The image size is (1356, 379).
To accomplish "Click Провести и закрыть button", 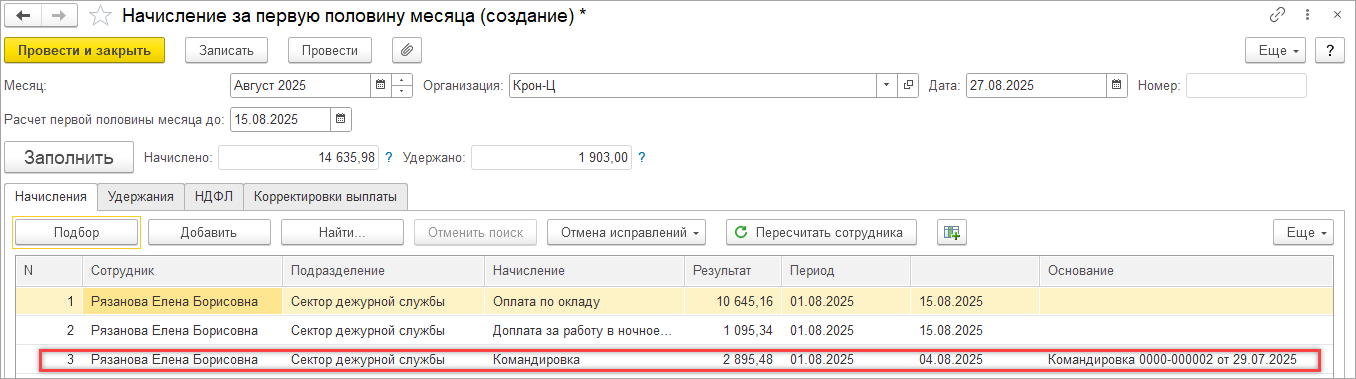I will pos(84,50).
